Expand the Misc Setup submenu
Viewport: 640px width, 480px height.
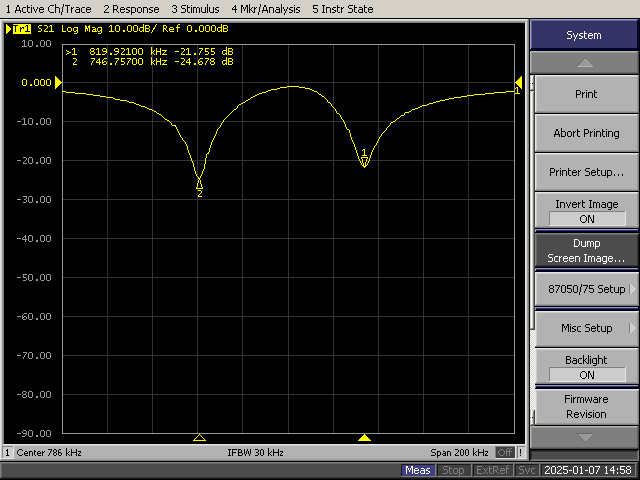(586, 328)
